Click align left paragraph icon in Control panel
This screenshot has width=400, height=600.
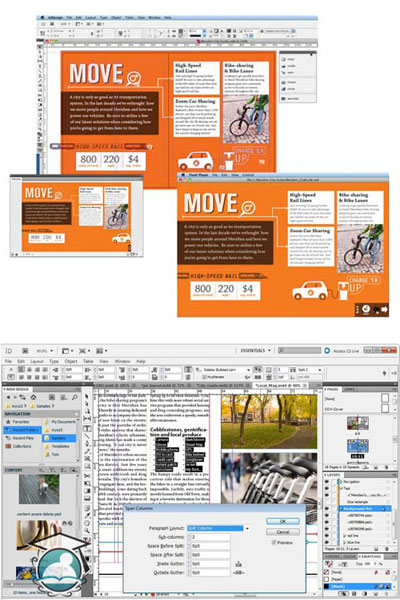tap(21, 369)
